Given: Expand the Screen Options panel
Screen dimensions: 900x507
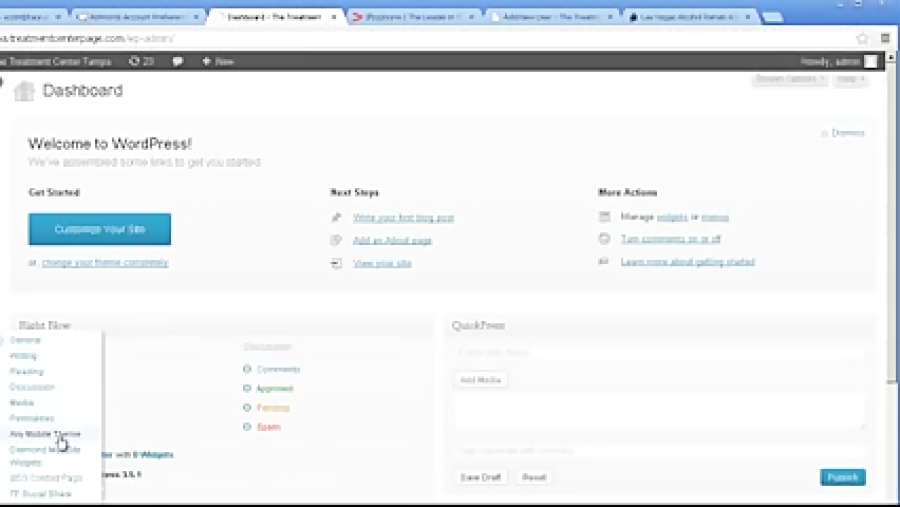Looking at the screenshot, I should coord(790,79).
